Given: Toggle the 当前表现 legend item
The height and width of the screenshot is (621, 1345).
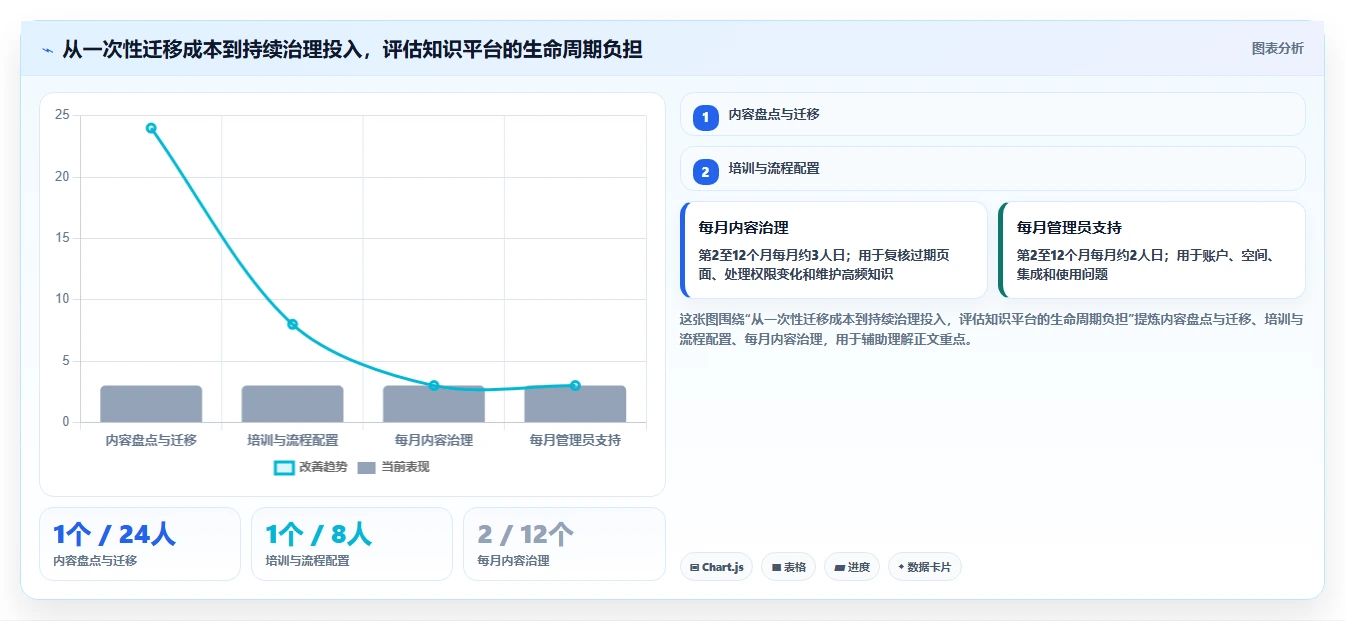Looking at the screenshot, I should pyautogui.click(x=393, y=467).
